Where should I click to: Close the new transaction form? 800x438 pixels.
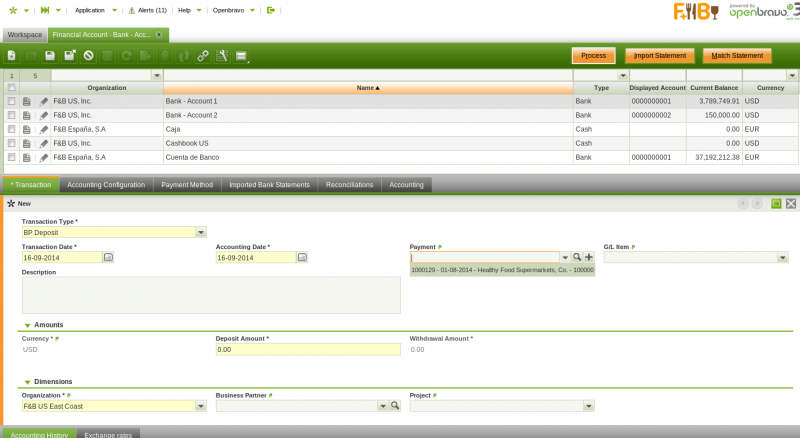pyautogui.click(x=791, y=204)
